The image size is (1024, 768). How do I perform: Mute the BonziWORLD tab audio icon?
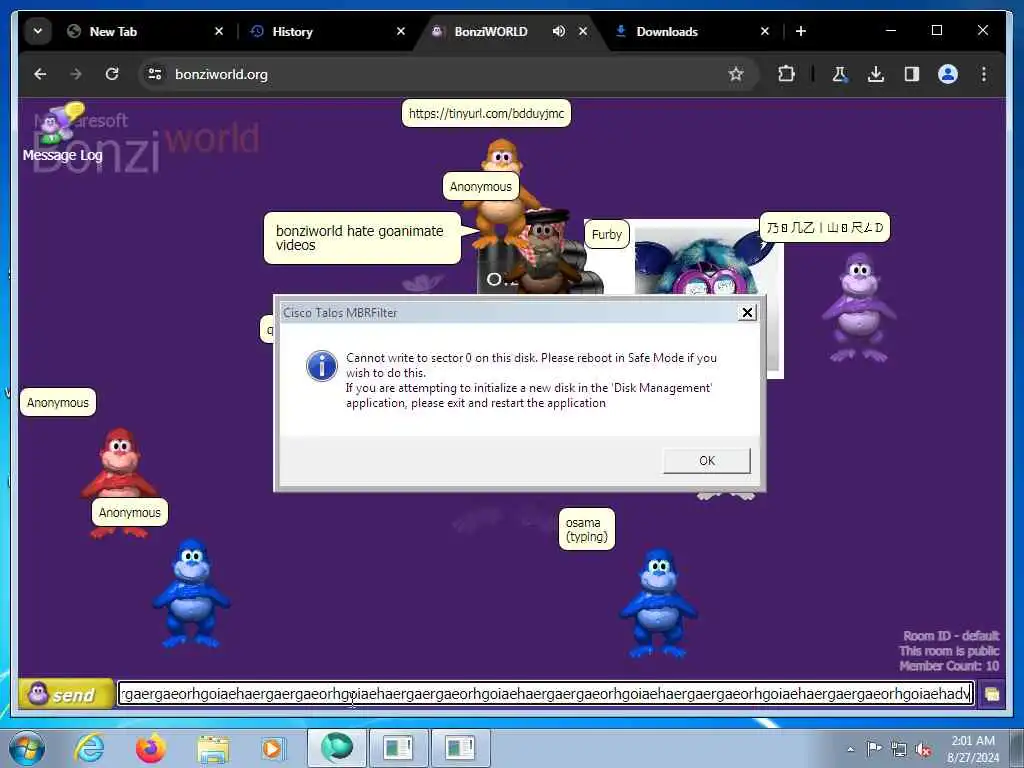558,31
